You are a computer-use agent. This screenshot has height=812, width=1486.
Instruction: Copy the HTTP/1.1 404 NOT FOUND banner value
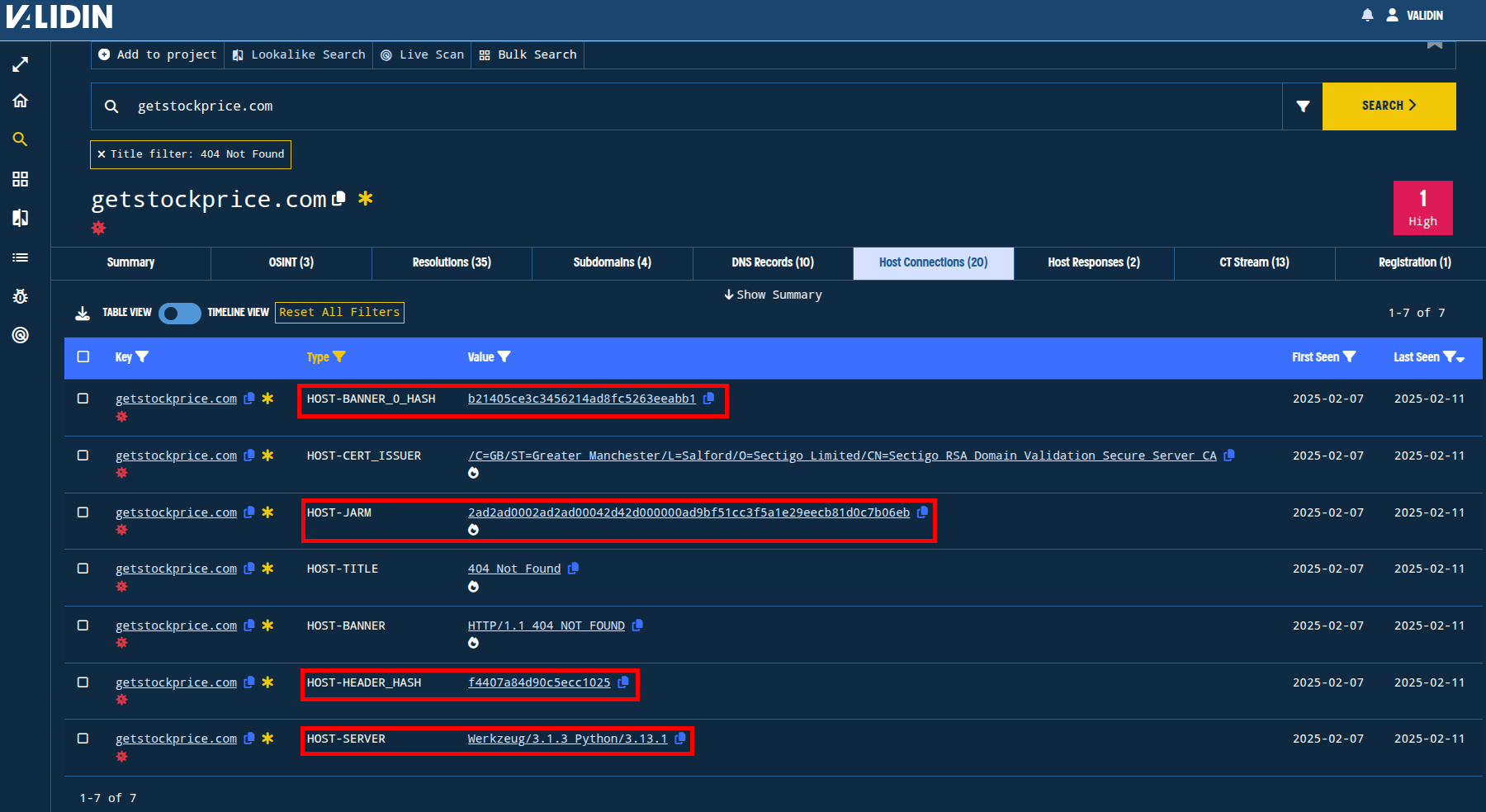[x=637, y=626]
